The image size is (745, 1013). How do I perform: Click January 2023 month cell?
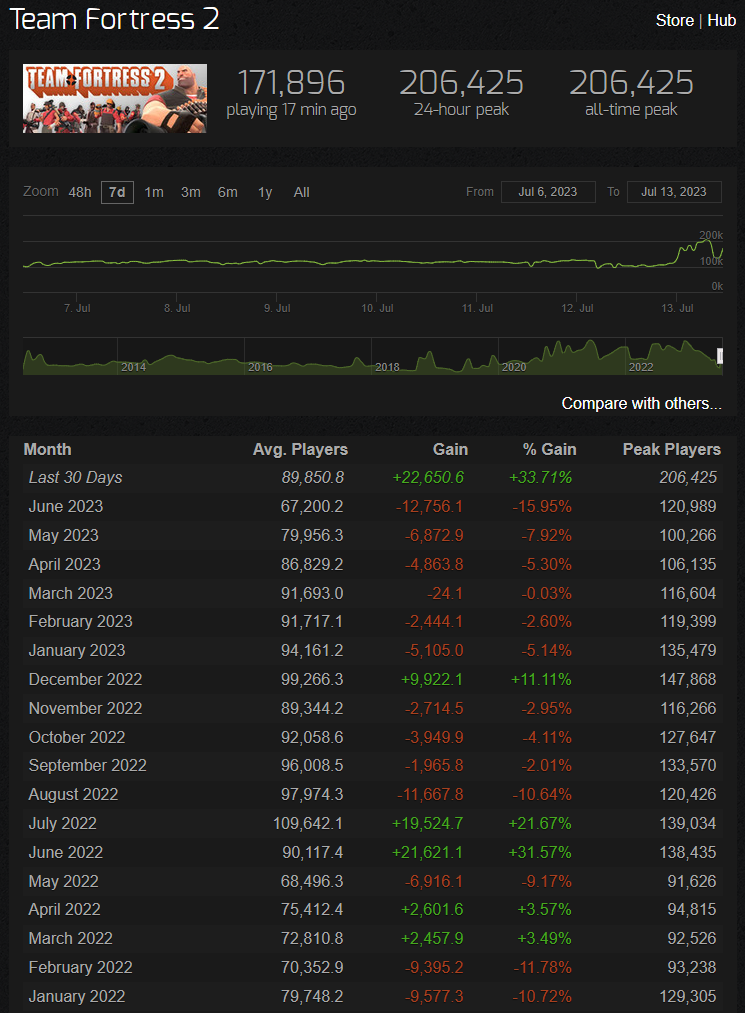point(77,651)
